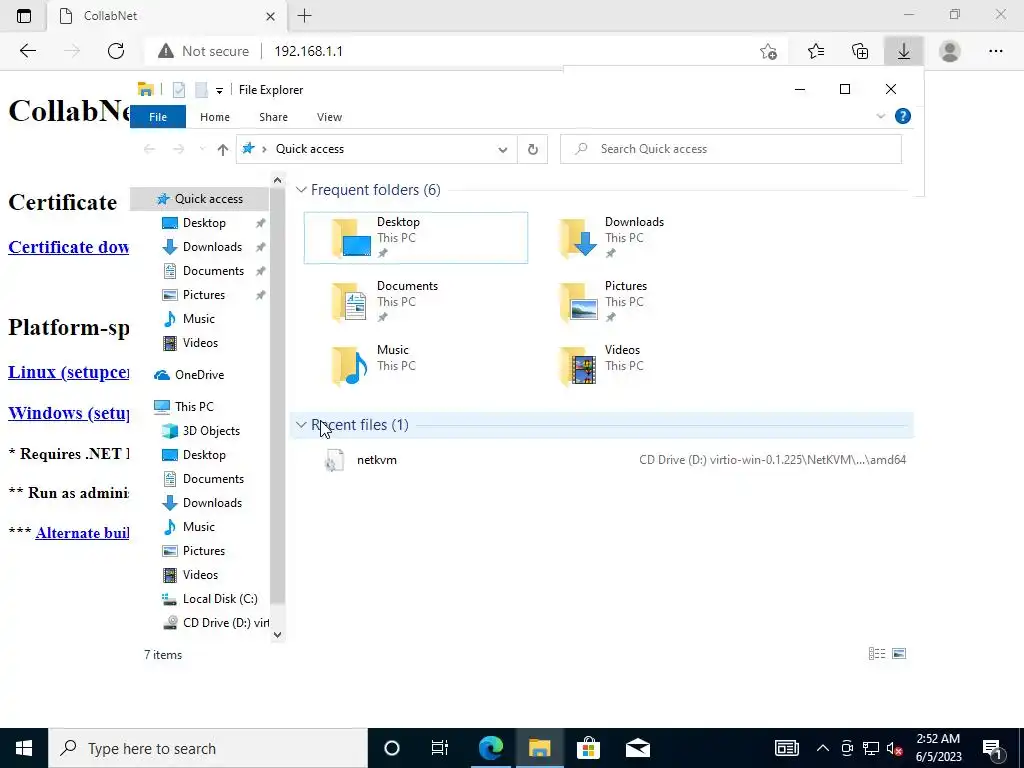Open the Share ribbon tab
Image resolution: width=1024 pixels, height=768 pixels.
tap(273, 117)
